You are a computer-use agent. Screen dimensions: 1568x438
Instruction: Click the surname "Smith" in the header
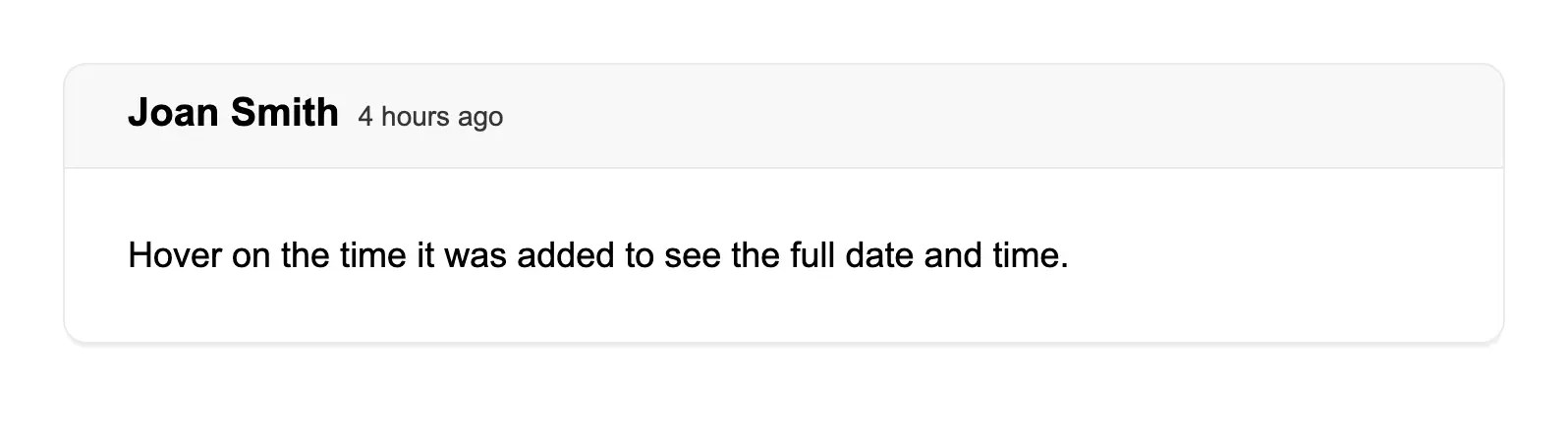tap(284, 114)
